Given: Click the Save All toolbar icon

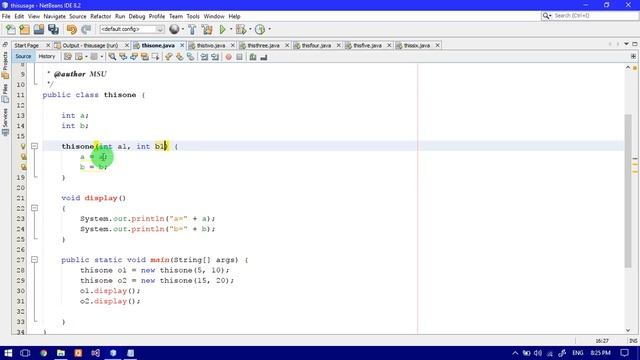Looking at the screenshot, I should point(53,29).
